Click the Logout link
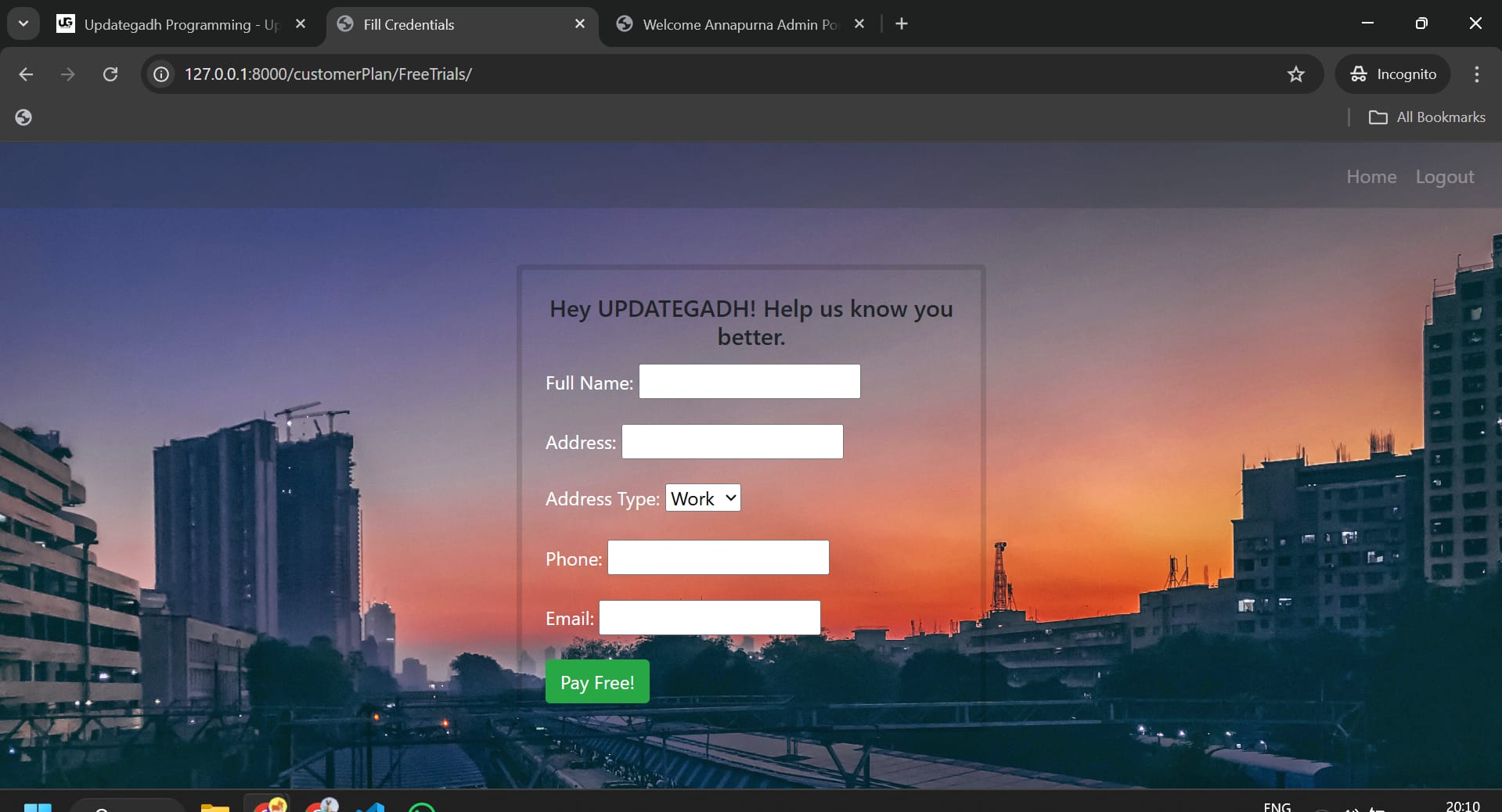This screenshot has width=1502, height=812. pyautogui.click(x=1444, y=177)
